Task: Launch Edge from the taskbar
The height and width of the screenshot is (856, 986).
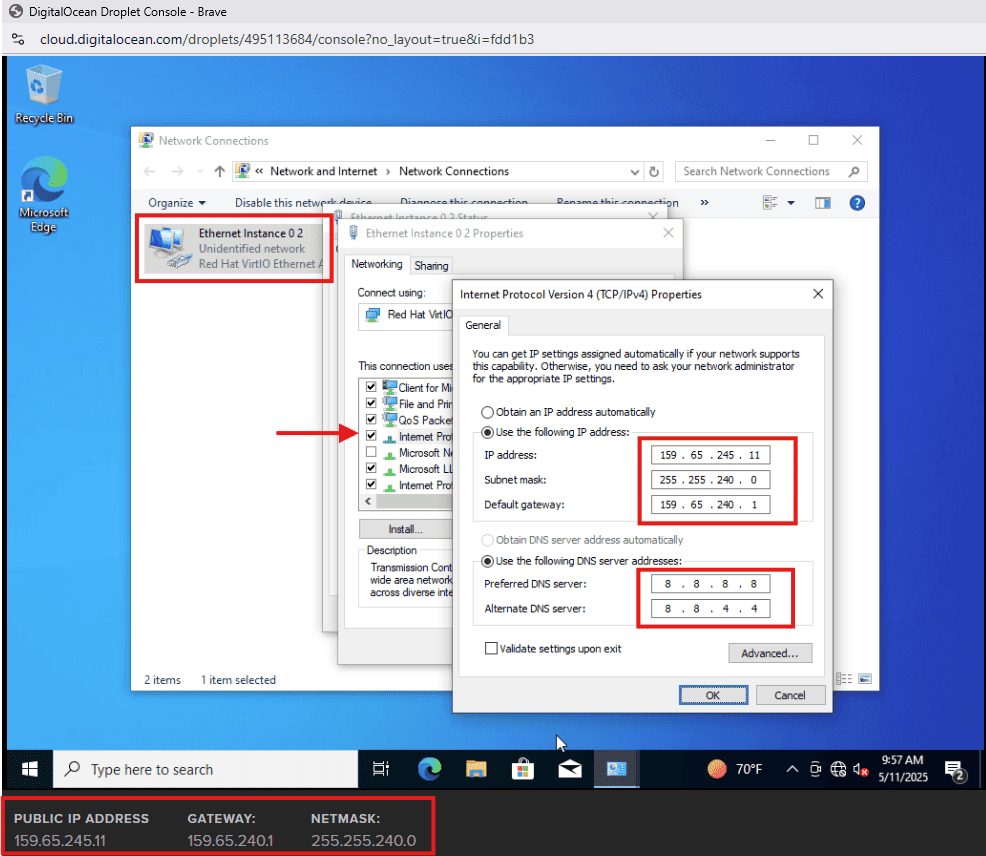Action: [429, 769]
